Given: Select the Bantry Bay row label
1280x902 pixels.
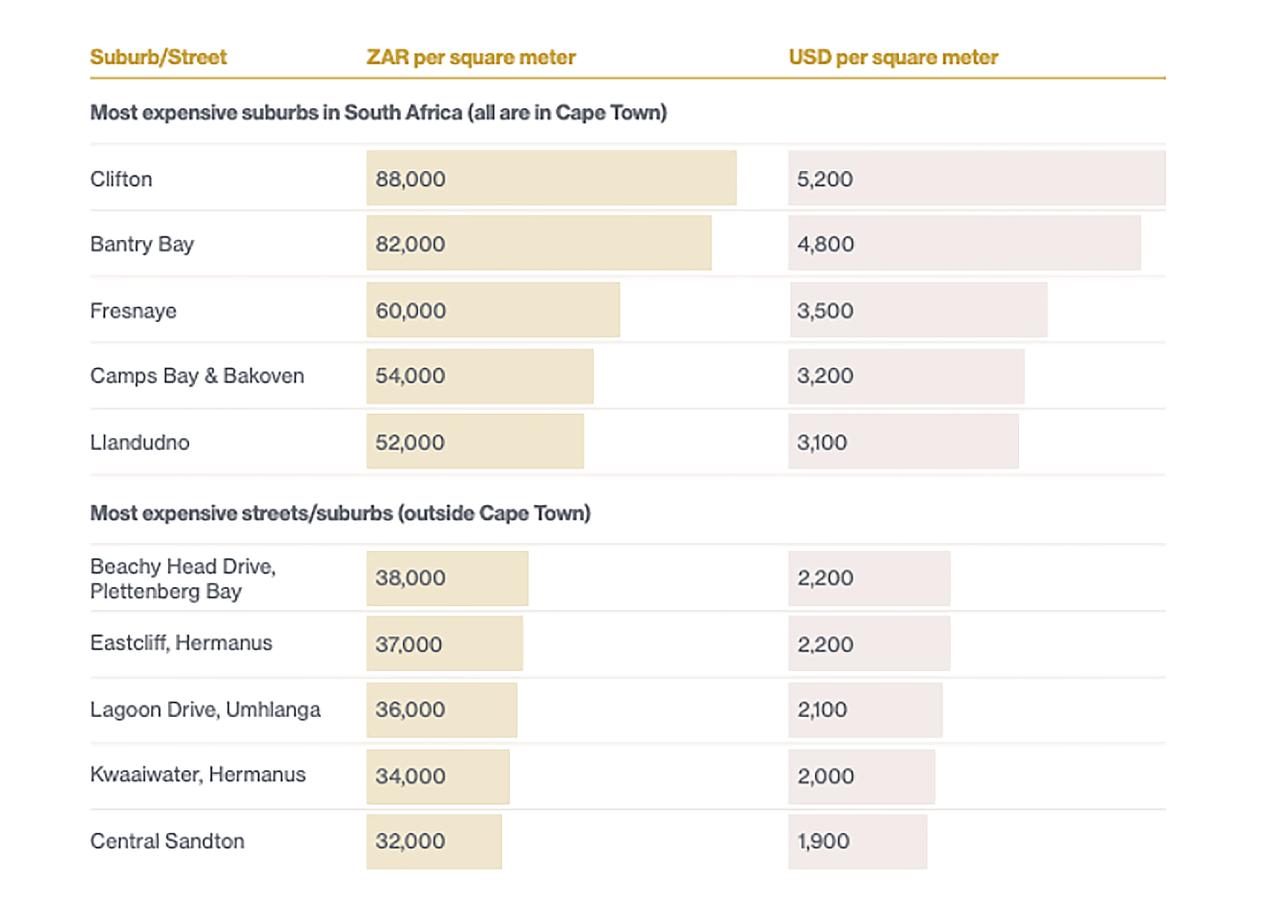Looking at the screenshot, I should pyautogui.click(x=142, y=244).
